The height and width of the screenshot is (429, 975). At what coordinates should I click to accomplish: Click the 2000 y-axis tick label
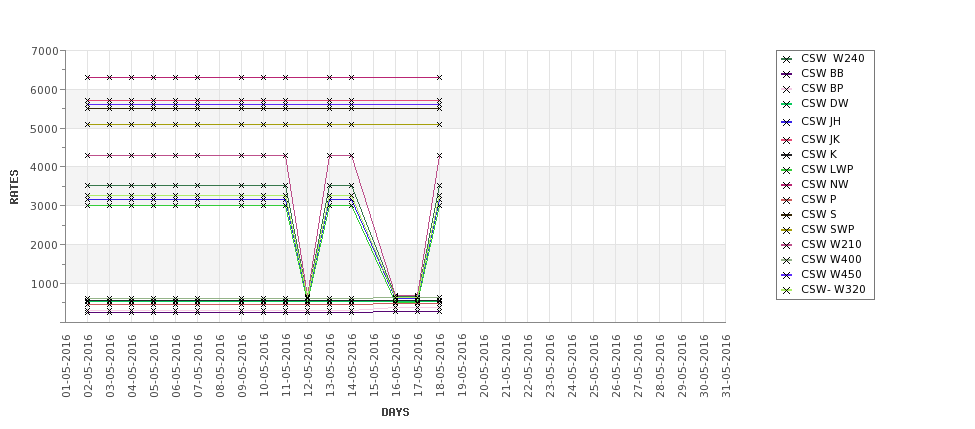tap(45, 245)
